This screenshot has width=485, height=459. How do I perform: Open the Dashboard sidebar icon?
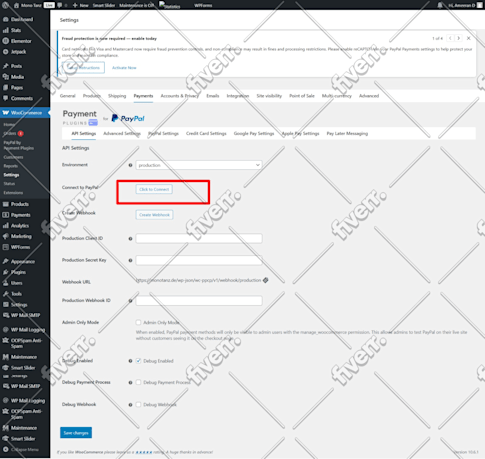(6, 19)
